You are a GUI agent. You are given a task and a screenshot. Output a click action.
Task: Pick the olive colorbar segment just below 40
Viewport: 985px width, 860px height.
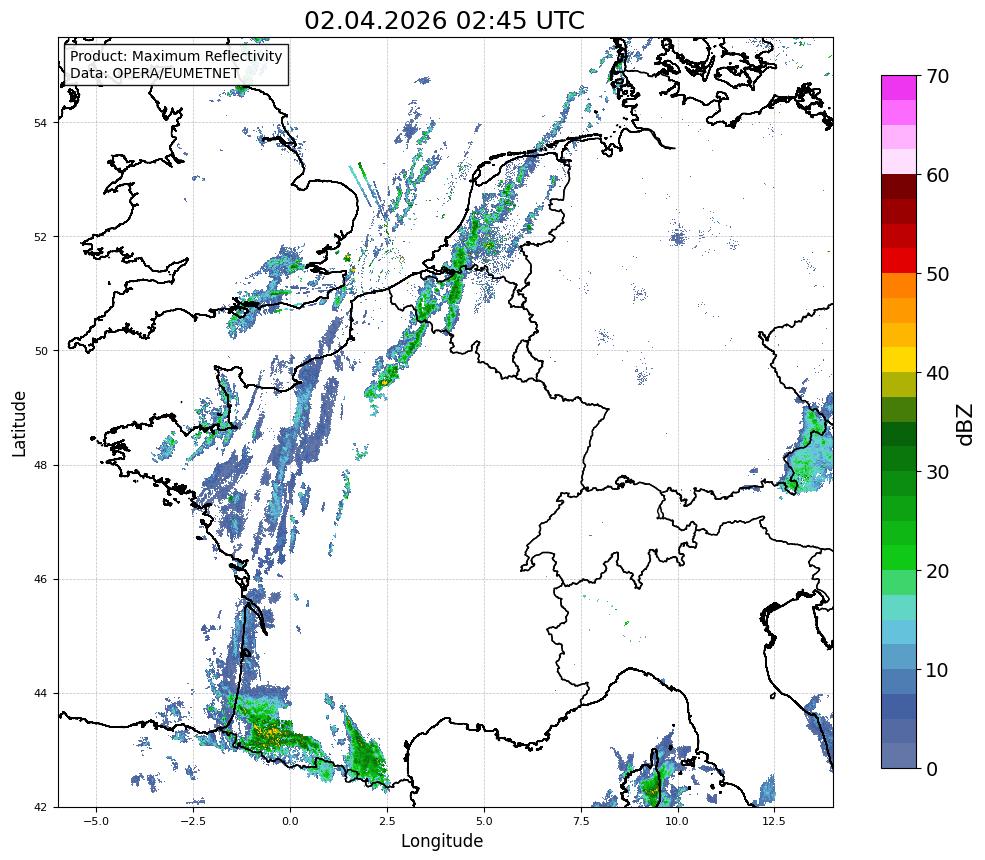click(x=899, y=384)
